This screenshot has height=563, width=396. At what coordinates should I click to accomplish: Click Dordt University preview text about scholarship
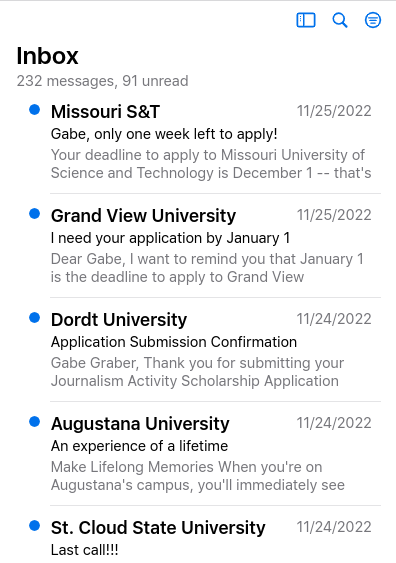pyautogui.click(x=197, y=372)
